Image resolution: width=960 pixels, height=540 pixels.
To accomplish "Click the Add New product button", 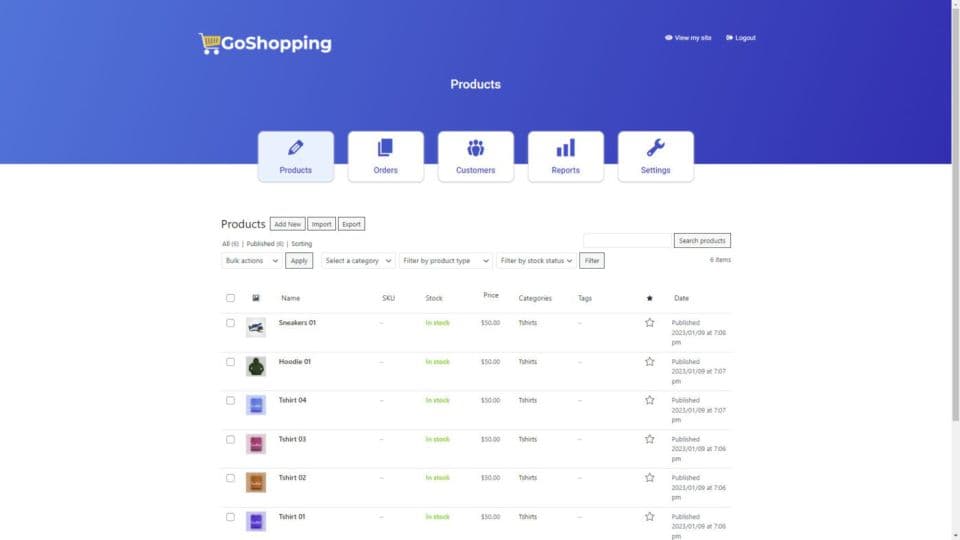I will 287,224.
